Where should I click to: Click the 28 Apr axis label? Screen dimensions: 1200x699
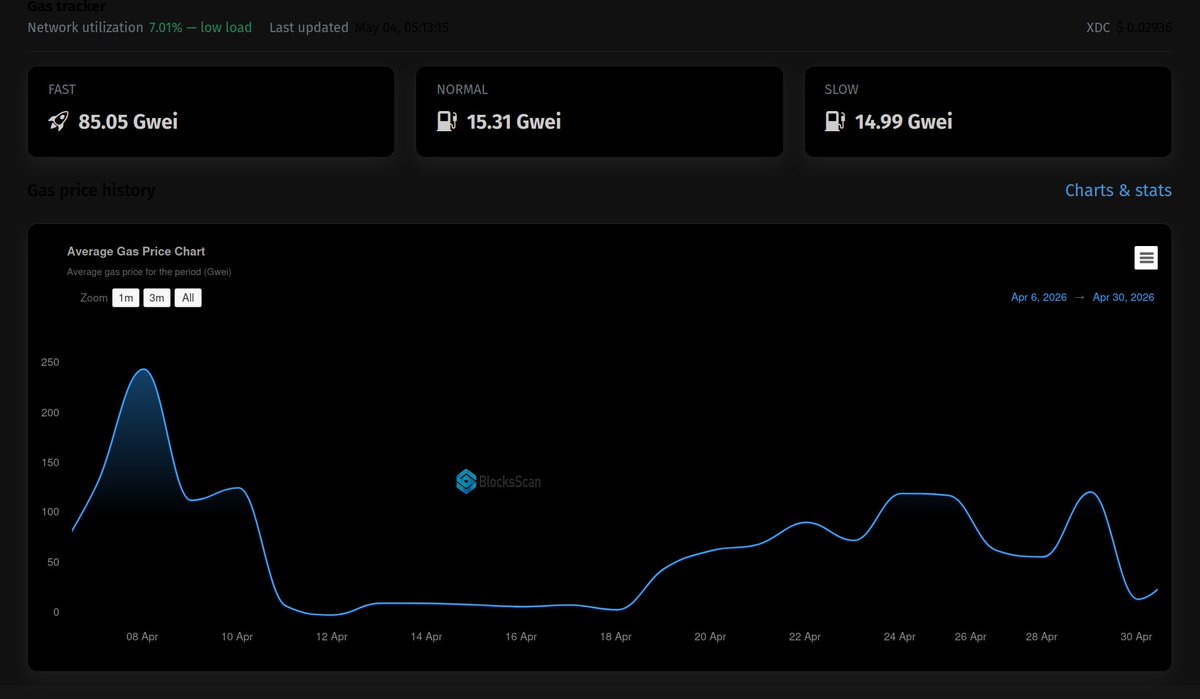pos(1042,636)
